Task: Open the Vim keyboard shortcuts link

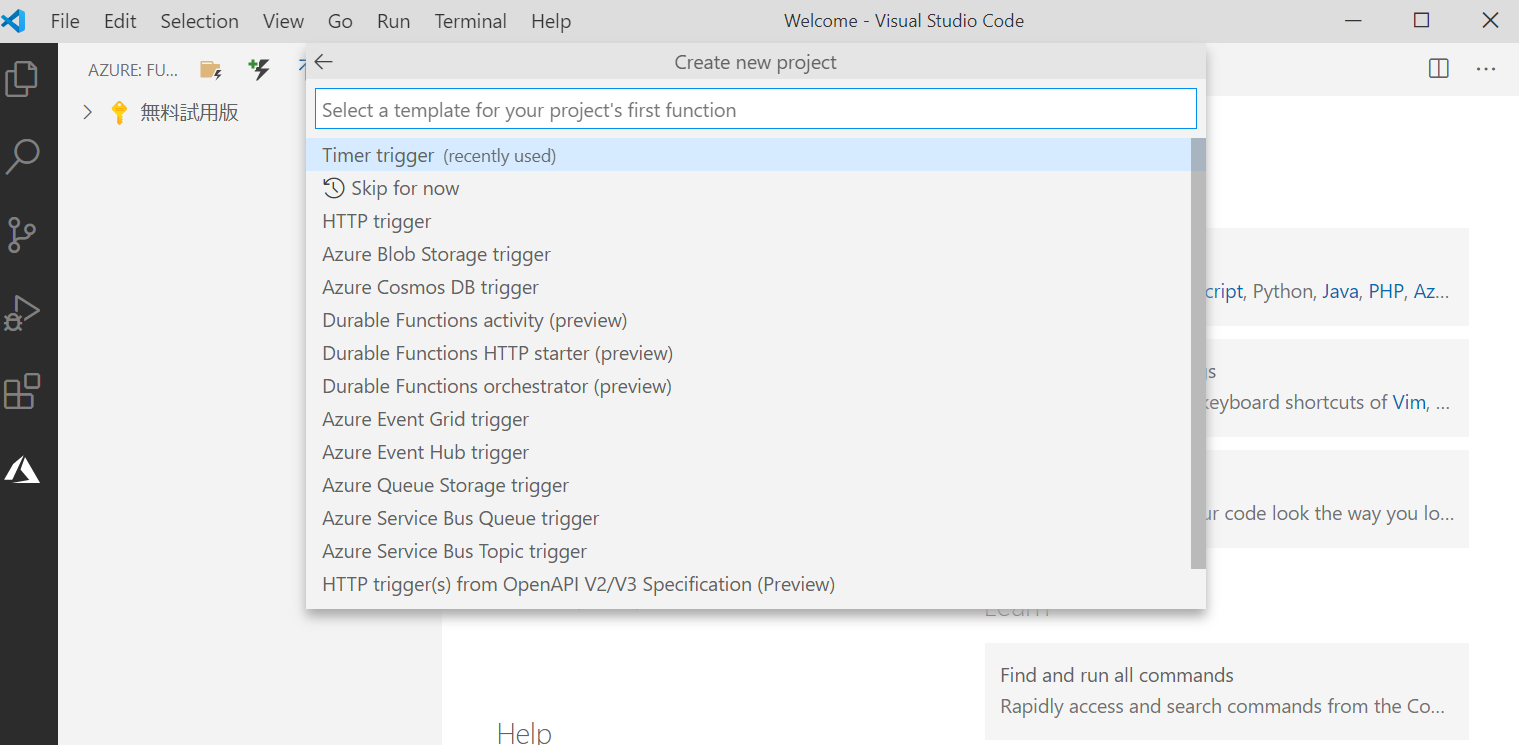Action: [x=1409, y=403]
